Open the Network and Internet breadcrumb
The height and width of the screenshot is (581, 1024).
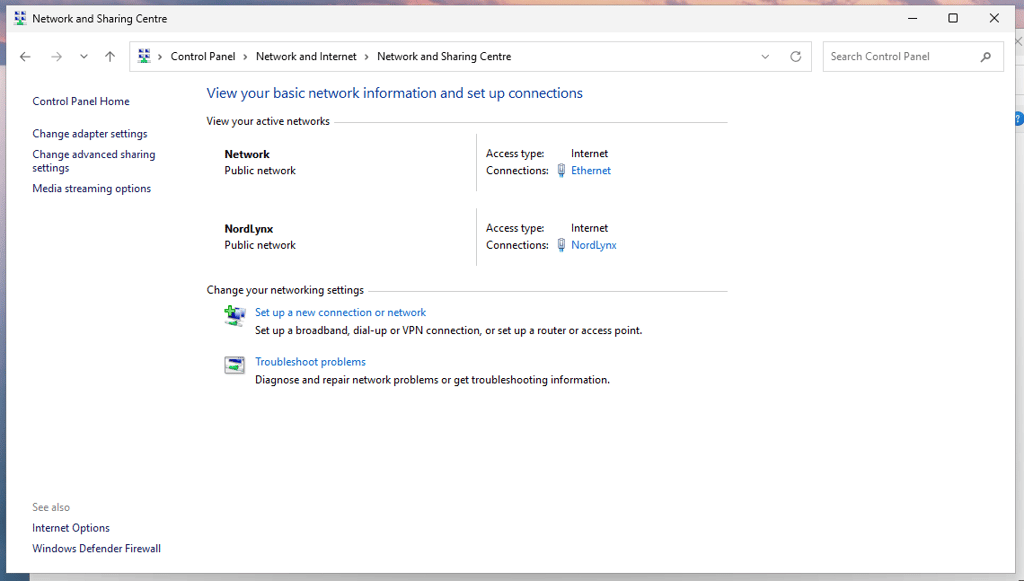[x=306, y=57]
